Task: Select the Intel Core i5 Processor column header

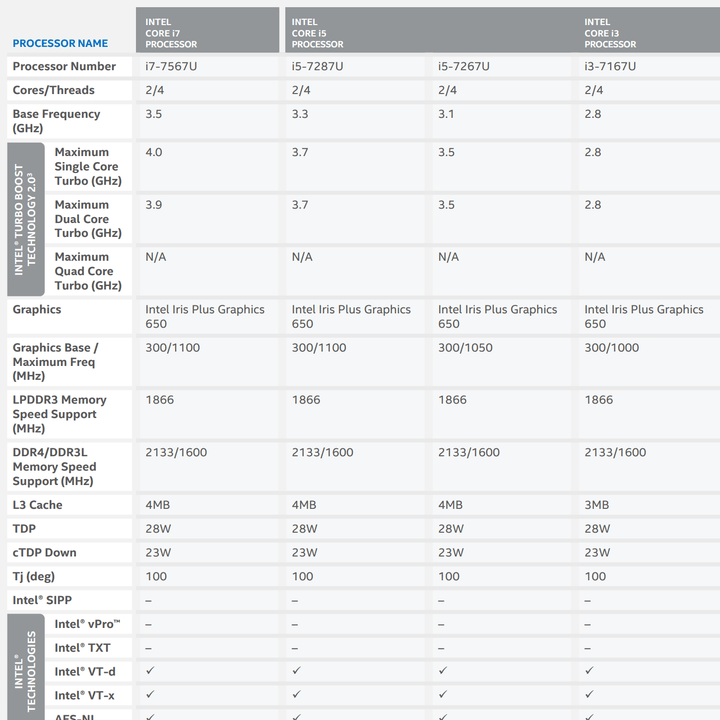Action: [x=317, y=33]
